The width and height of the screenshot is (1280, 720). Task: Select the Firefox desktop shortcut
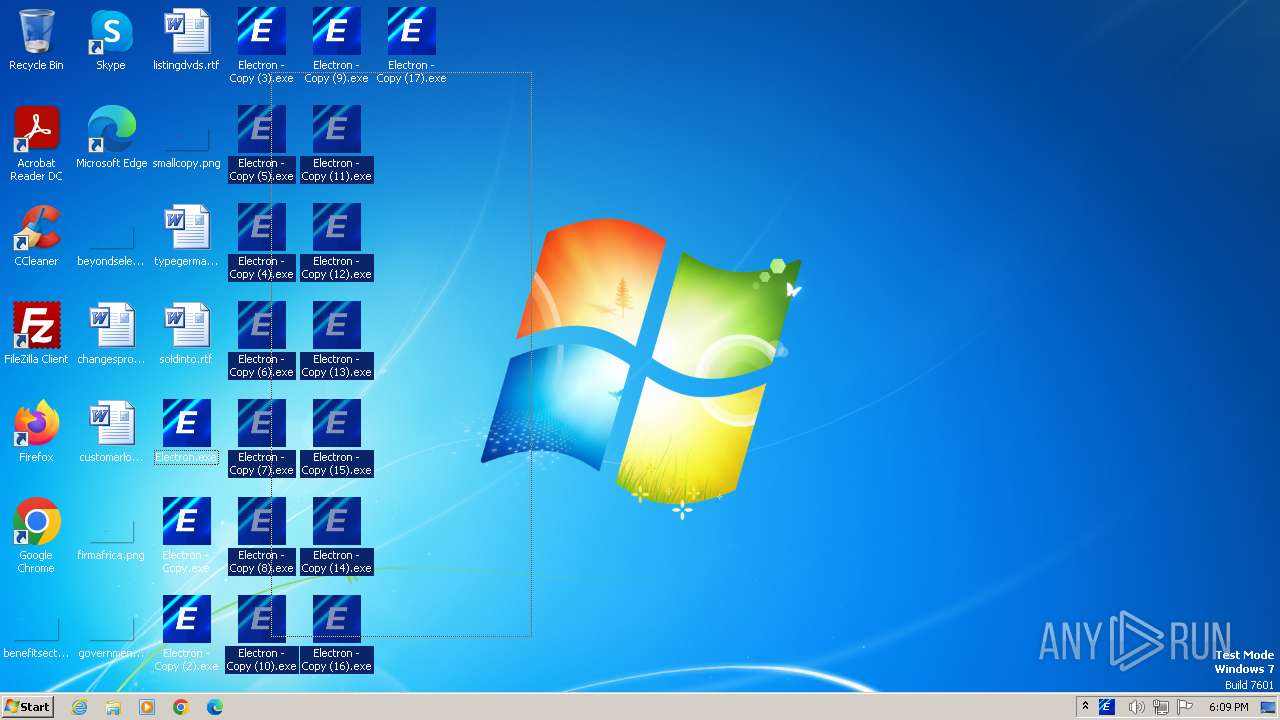(x=36, y=432)
